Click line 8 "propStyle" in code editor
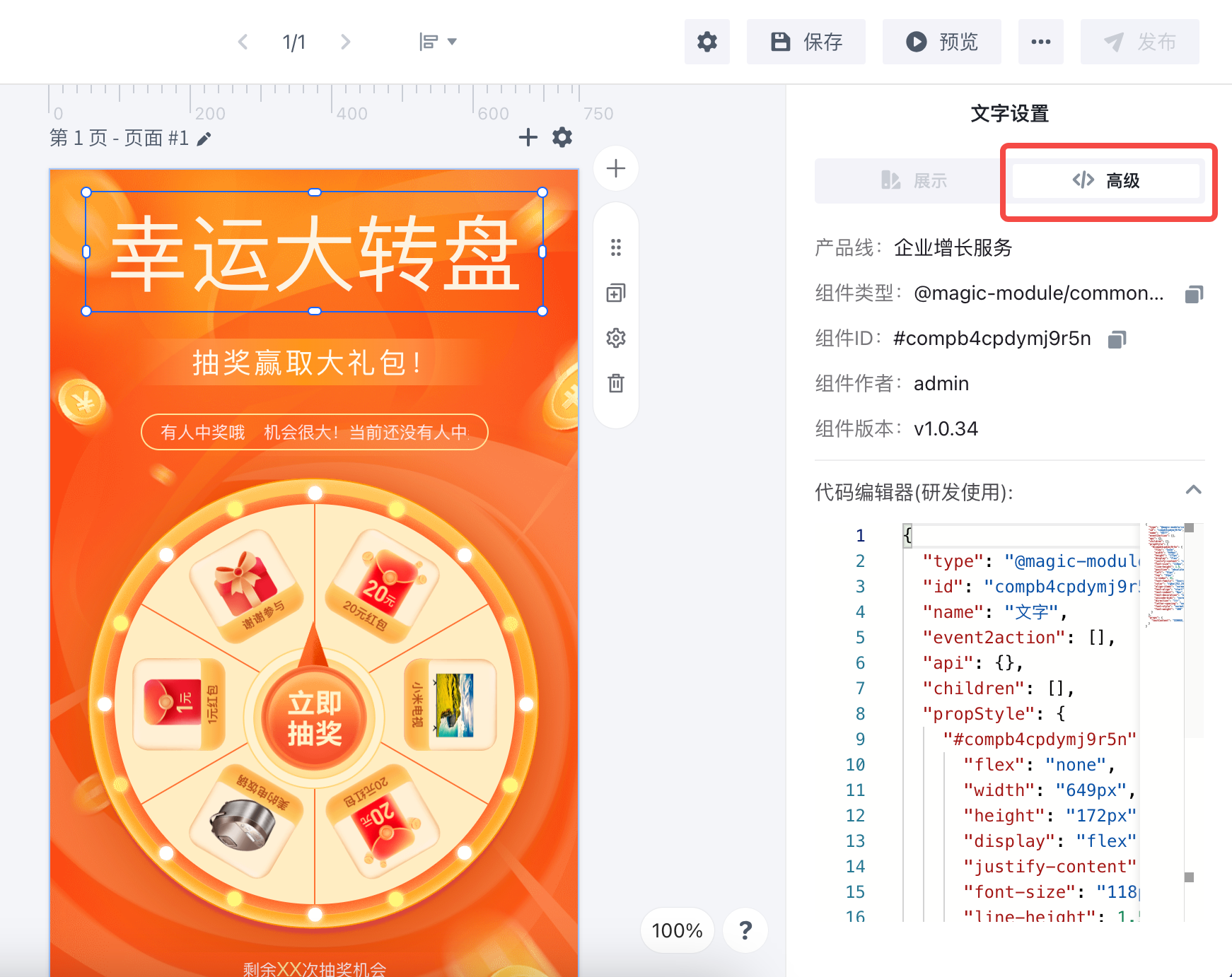The width and height of the screenshot is (1232, 977). coord(994,713)
